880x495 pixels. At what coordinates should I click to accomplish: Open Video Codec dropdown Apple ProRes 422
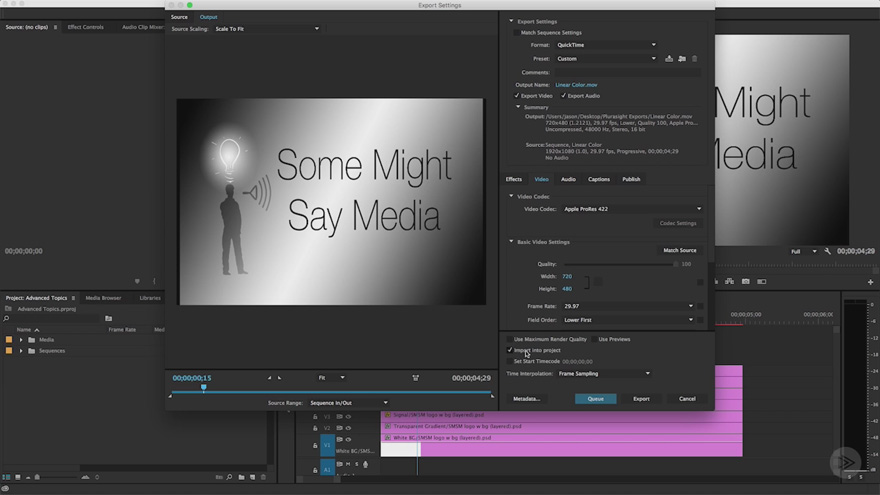pyautogui.click(x=632, y=209)
